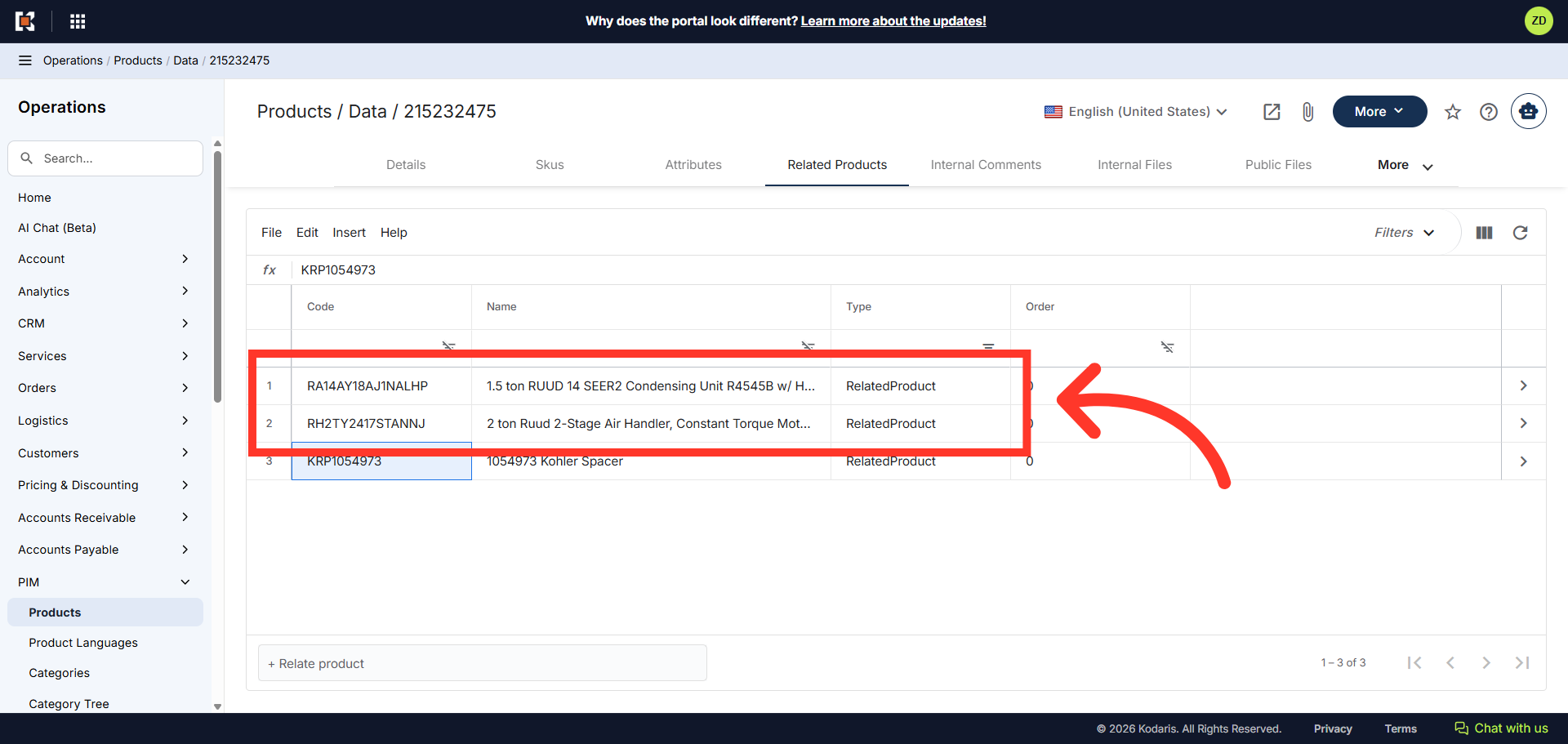
Task: Switch to the Public Files tab
Action: tap(1278, 165)
